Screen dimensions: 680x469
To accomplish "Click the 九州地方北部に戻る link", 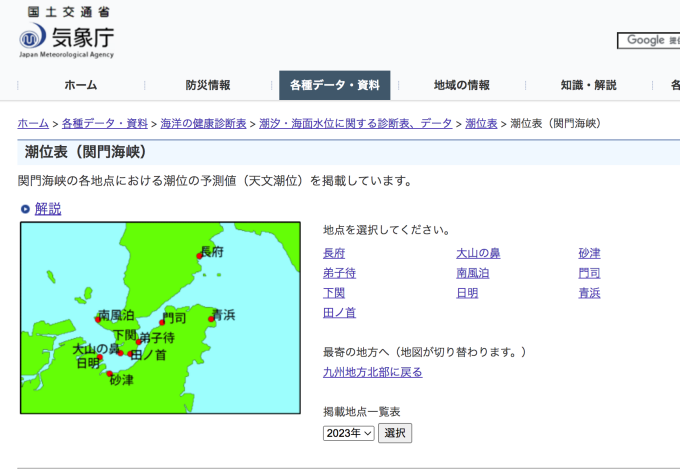I will tap(373, 372).
